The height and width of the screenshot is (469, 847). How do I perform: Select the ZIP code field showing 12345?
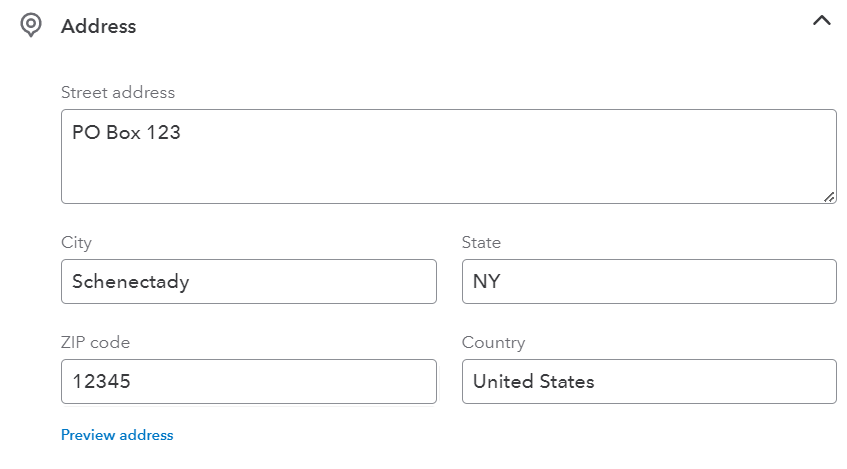(x=248, y=381)
